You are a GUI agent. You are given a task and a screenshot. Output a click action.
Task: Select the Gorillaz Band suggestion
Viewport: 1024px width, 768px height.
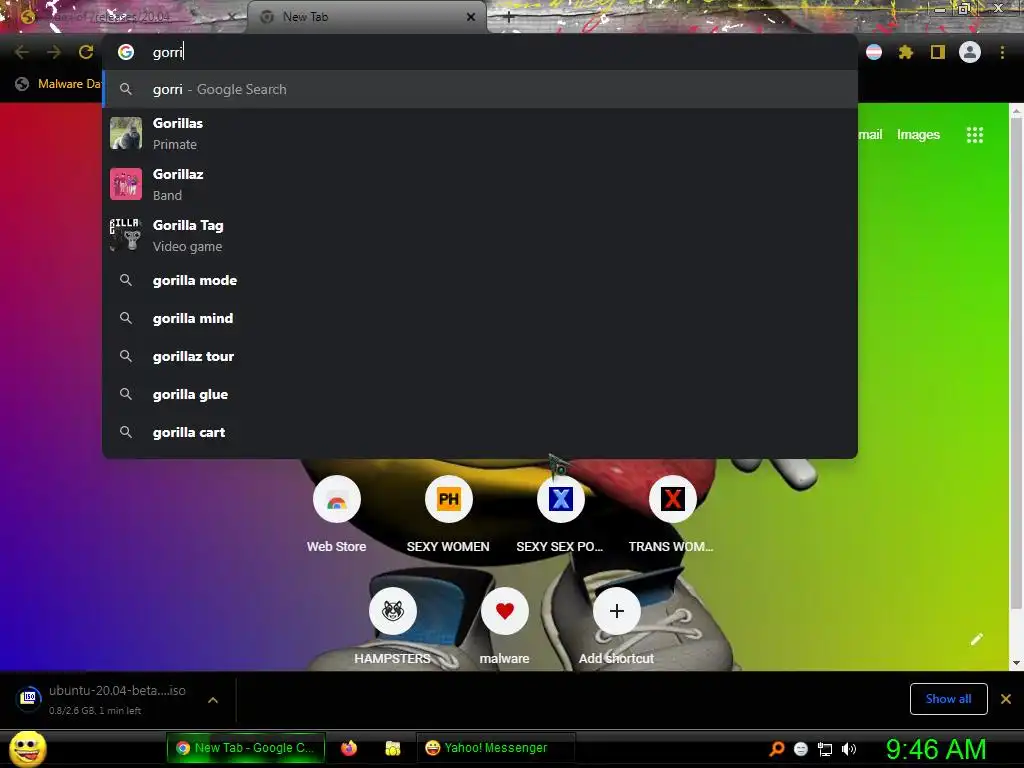(x=480, y=185)
